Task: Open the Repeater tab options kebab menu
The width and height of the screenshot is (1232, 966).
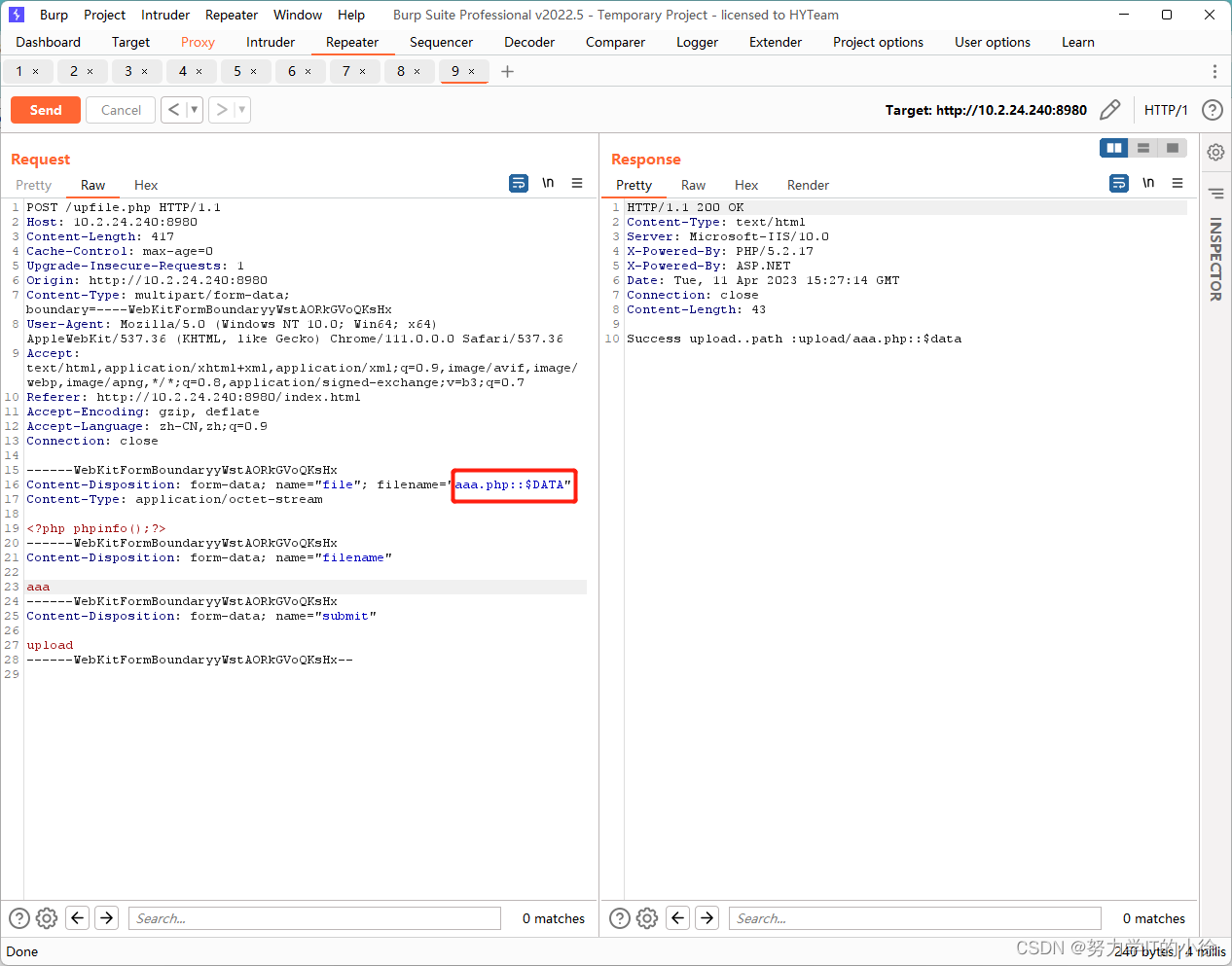Action: click(1214, 72)
